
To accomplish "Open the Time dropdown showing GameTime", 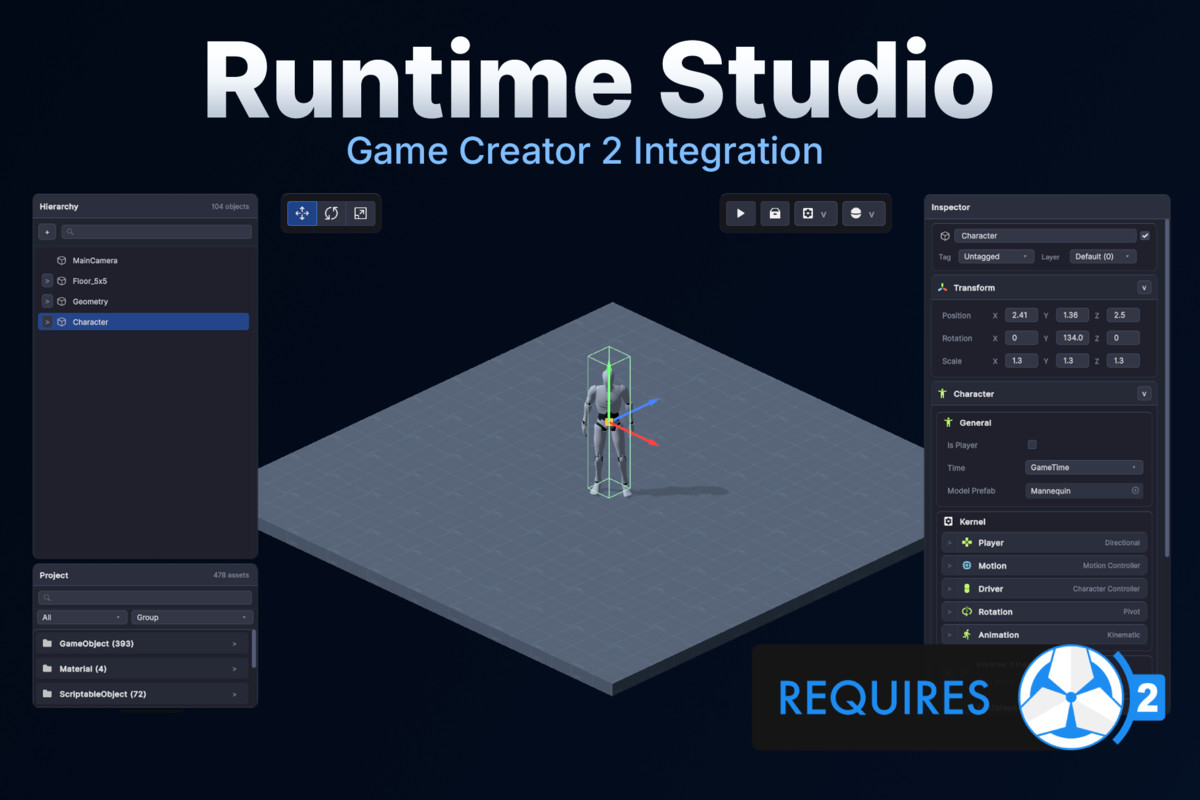I will 1084,468.
